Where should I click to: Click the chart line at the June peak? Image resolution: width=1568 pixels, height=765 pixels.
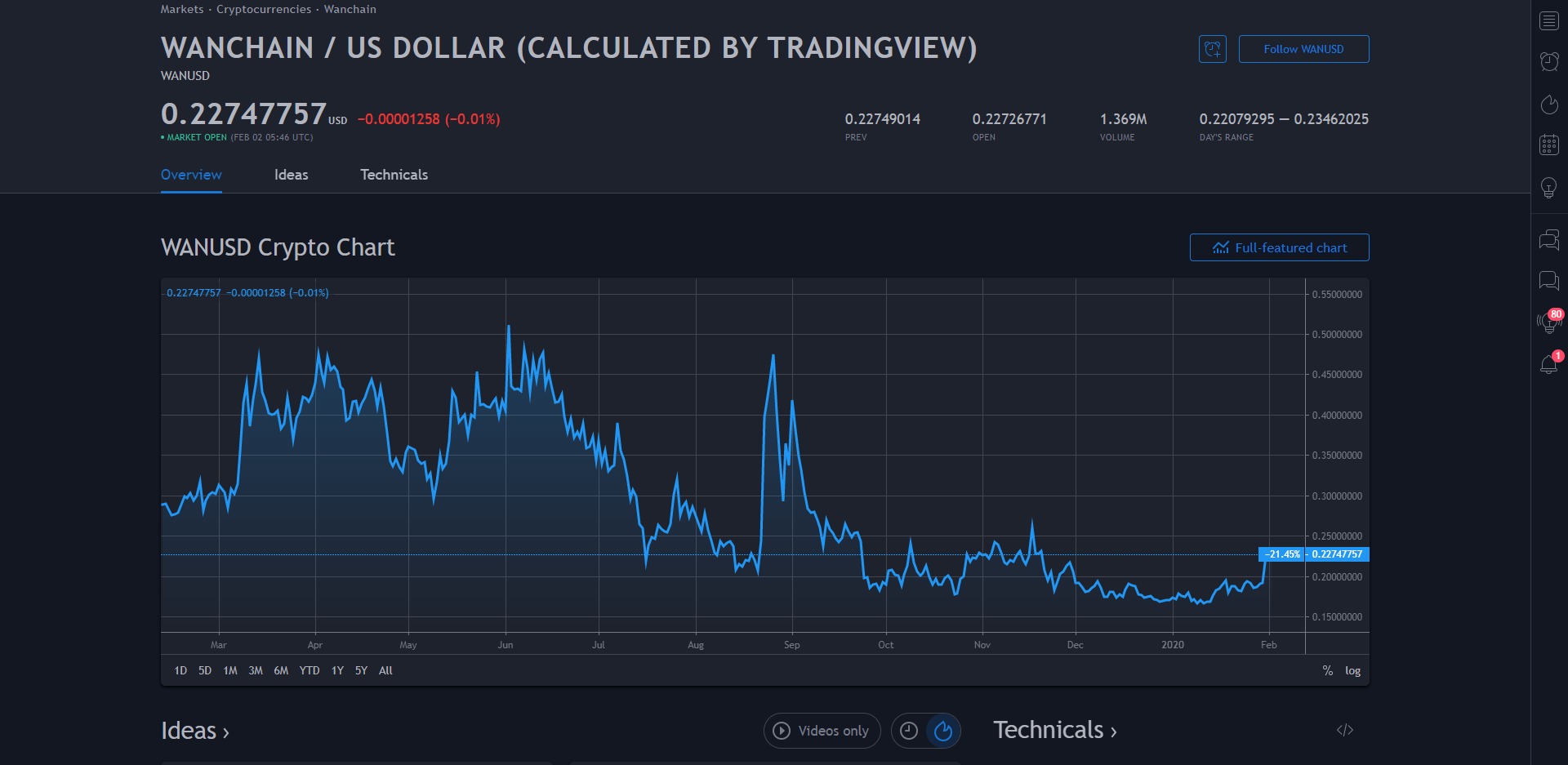(508, 327)
